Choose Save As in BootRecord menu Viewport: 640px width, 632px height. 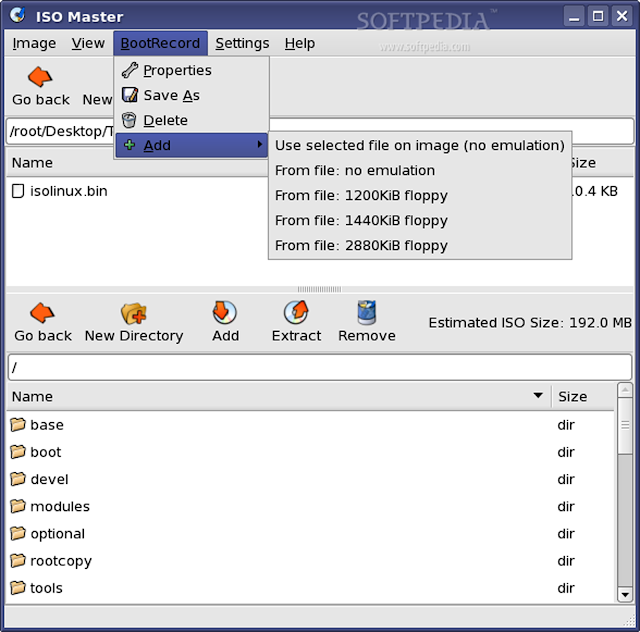point(191,95)
